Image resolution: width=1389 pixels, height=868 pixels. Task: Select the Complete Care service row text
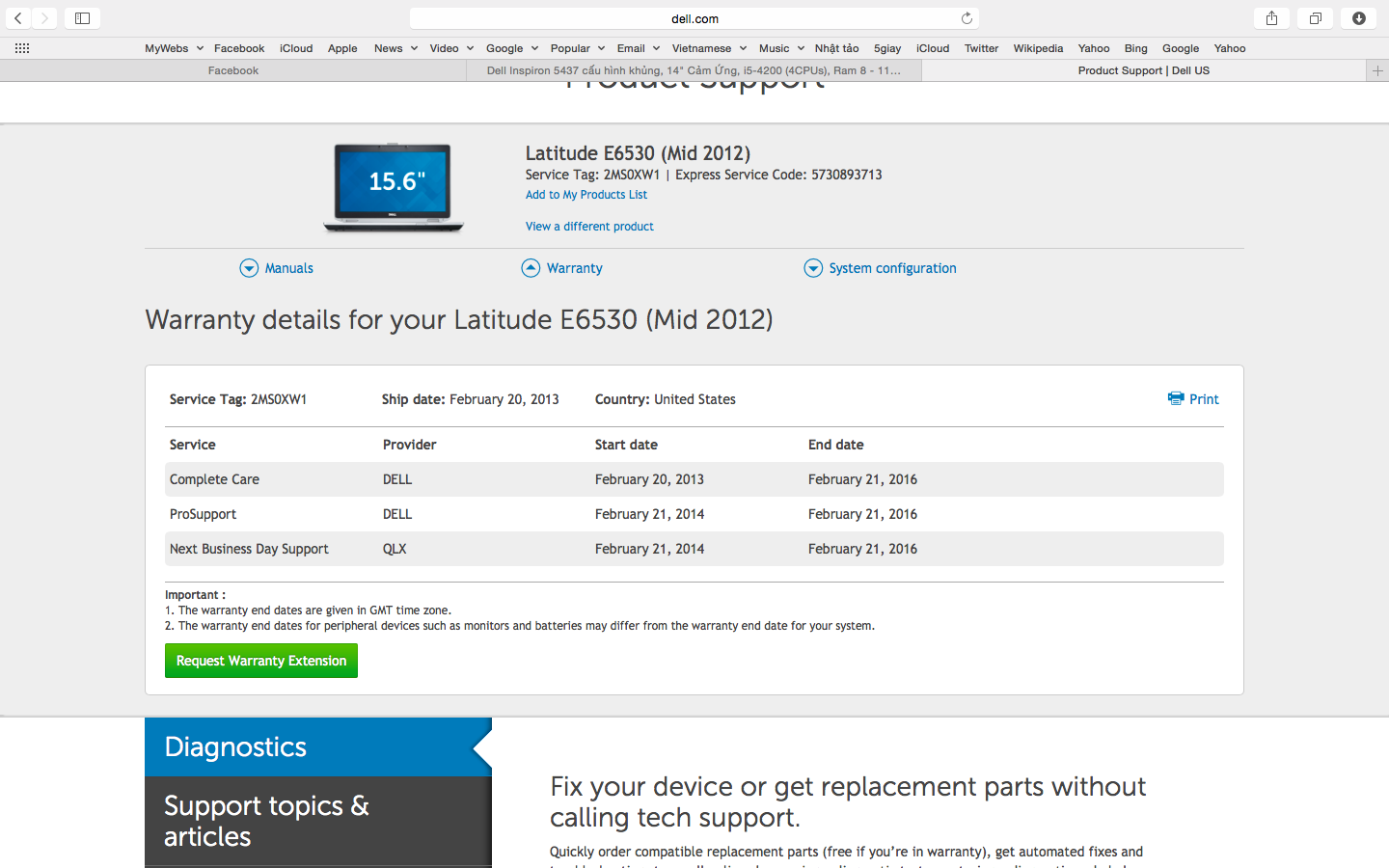[x=214, y=479]
